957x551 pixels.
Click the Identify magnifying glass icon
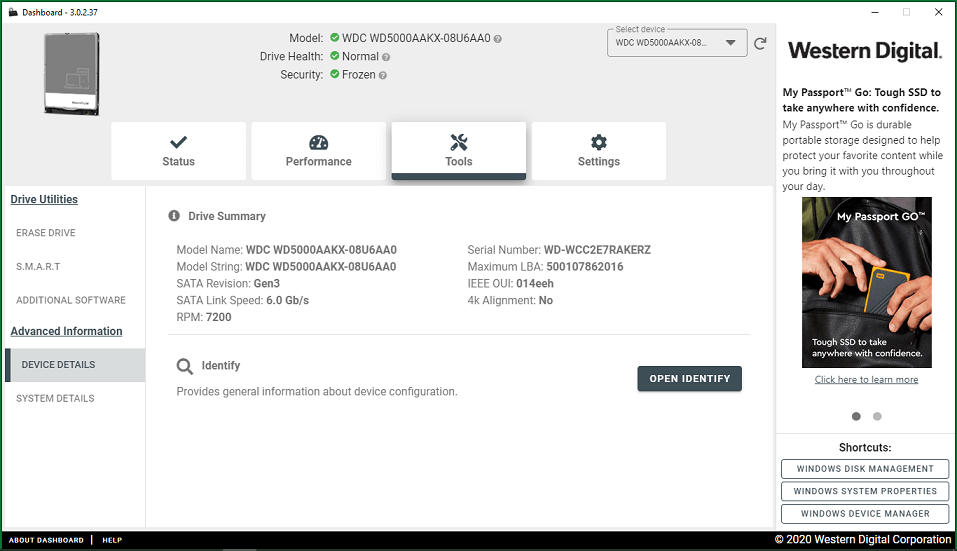click(184, 366)
